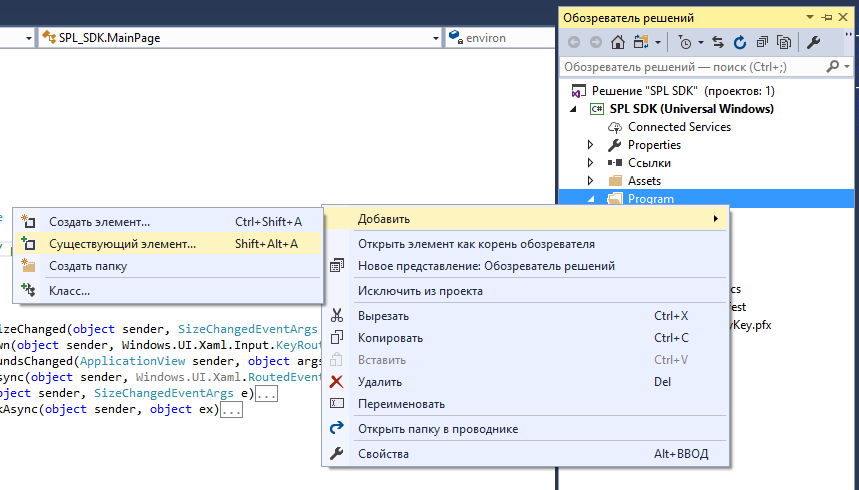This screenshot has width=859, height=490.
Task: Select Connected Services in the tree
Action: (x=679, y=127)
